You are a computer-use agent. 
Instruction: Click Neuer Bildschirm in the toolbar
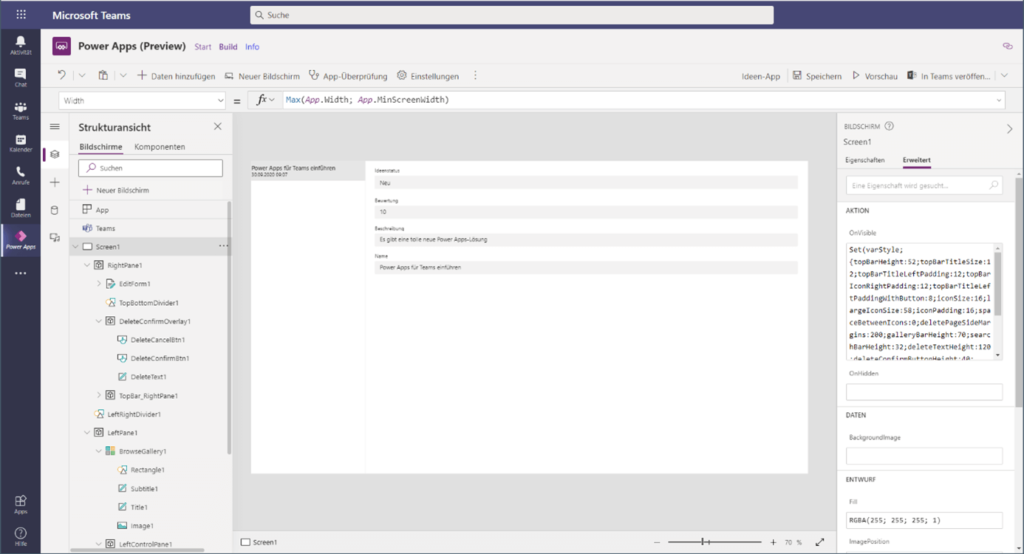point(262,76)
